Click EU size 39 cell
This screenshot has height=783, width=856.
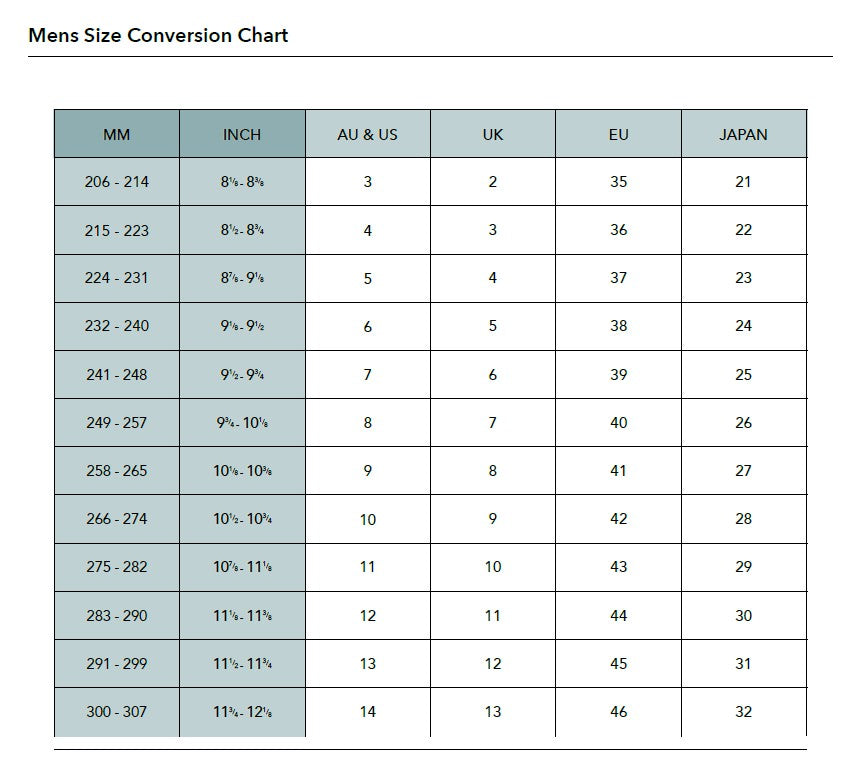618,375
